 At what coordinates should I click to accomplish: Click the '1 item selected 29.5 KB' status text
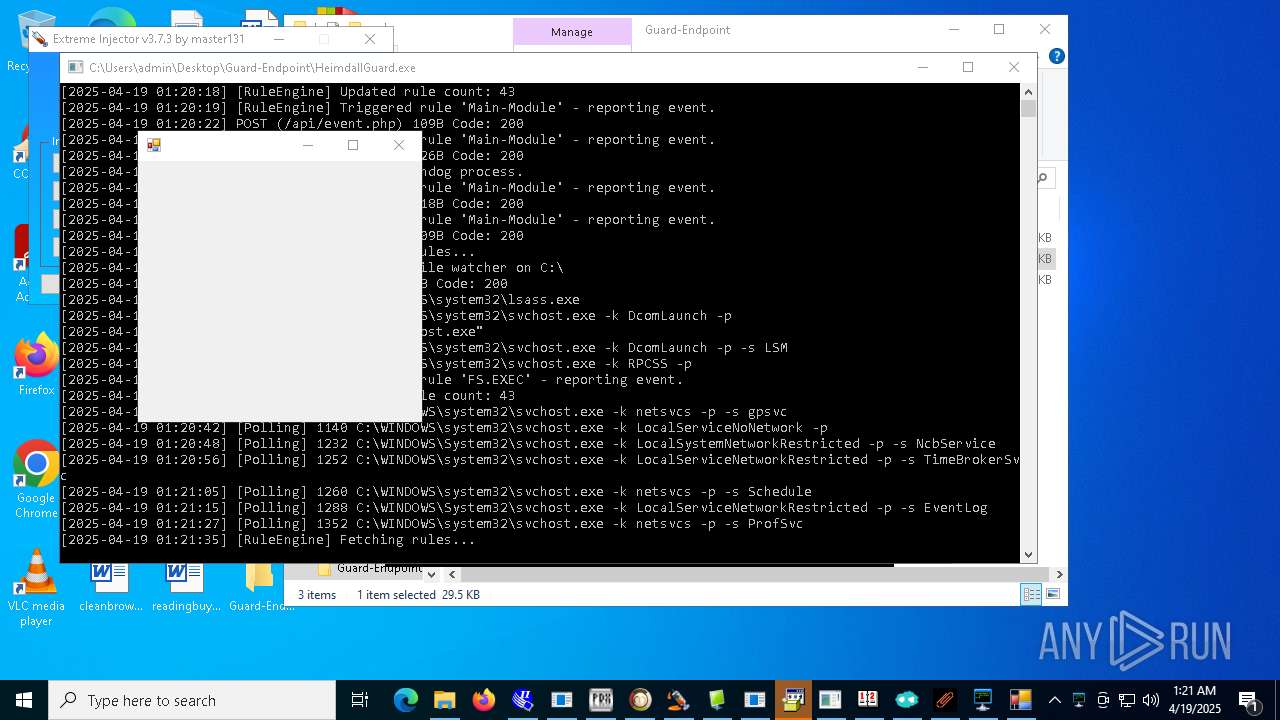click(418, 594)
